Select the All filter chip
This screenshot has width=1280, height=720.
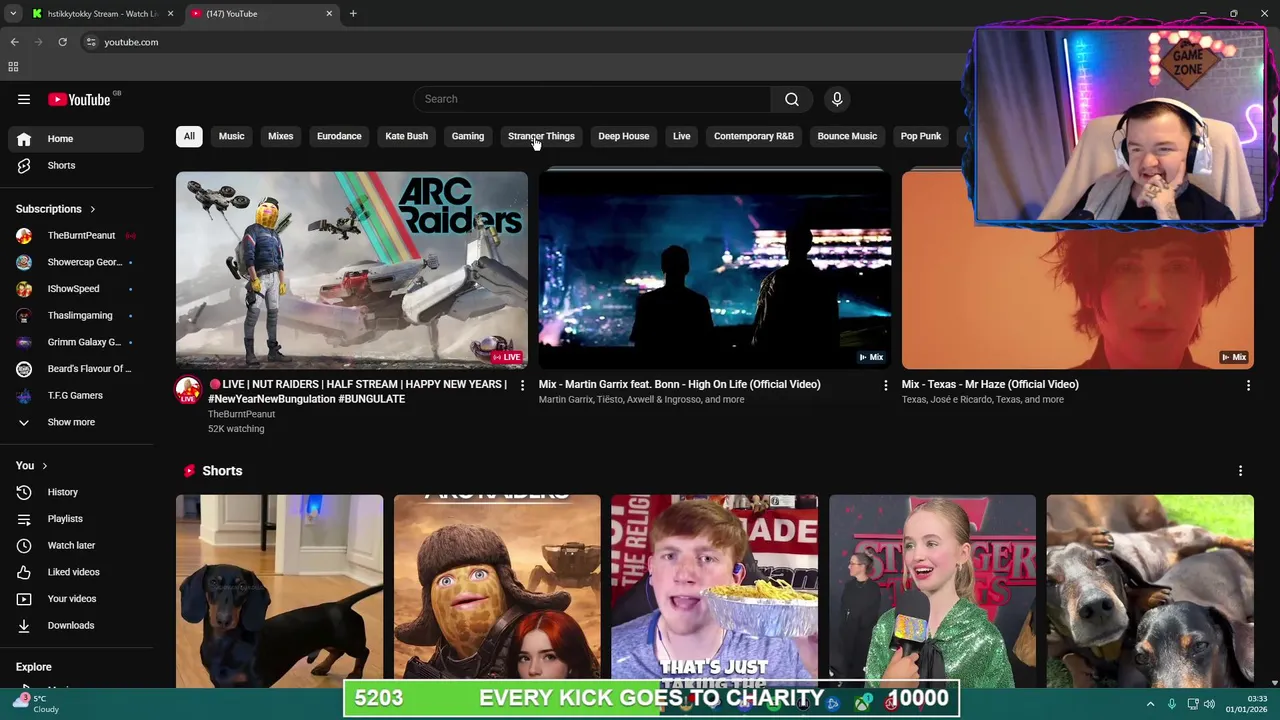pyautogui.click(x=189, y=136)
